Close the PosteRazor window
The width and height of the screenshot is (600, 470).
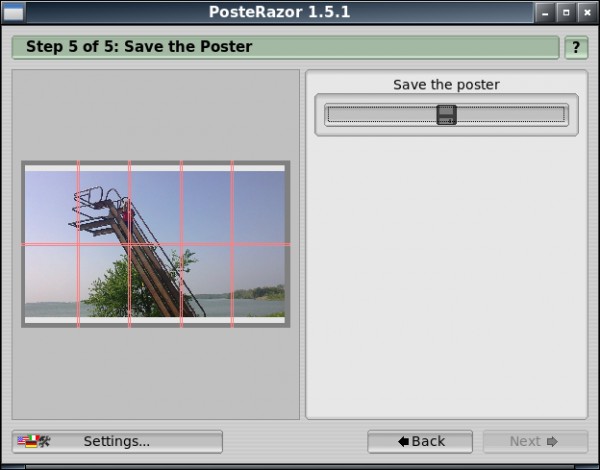(587, 13)
